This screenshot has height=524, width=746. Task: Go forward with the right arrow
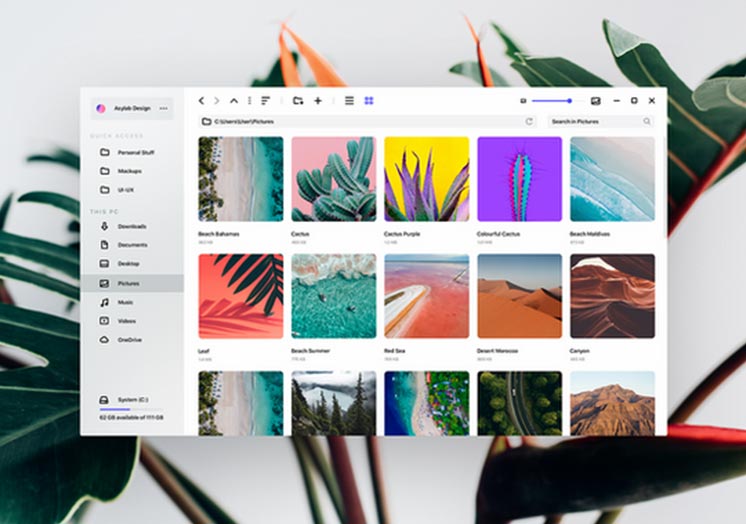click(217, 101)
